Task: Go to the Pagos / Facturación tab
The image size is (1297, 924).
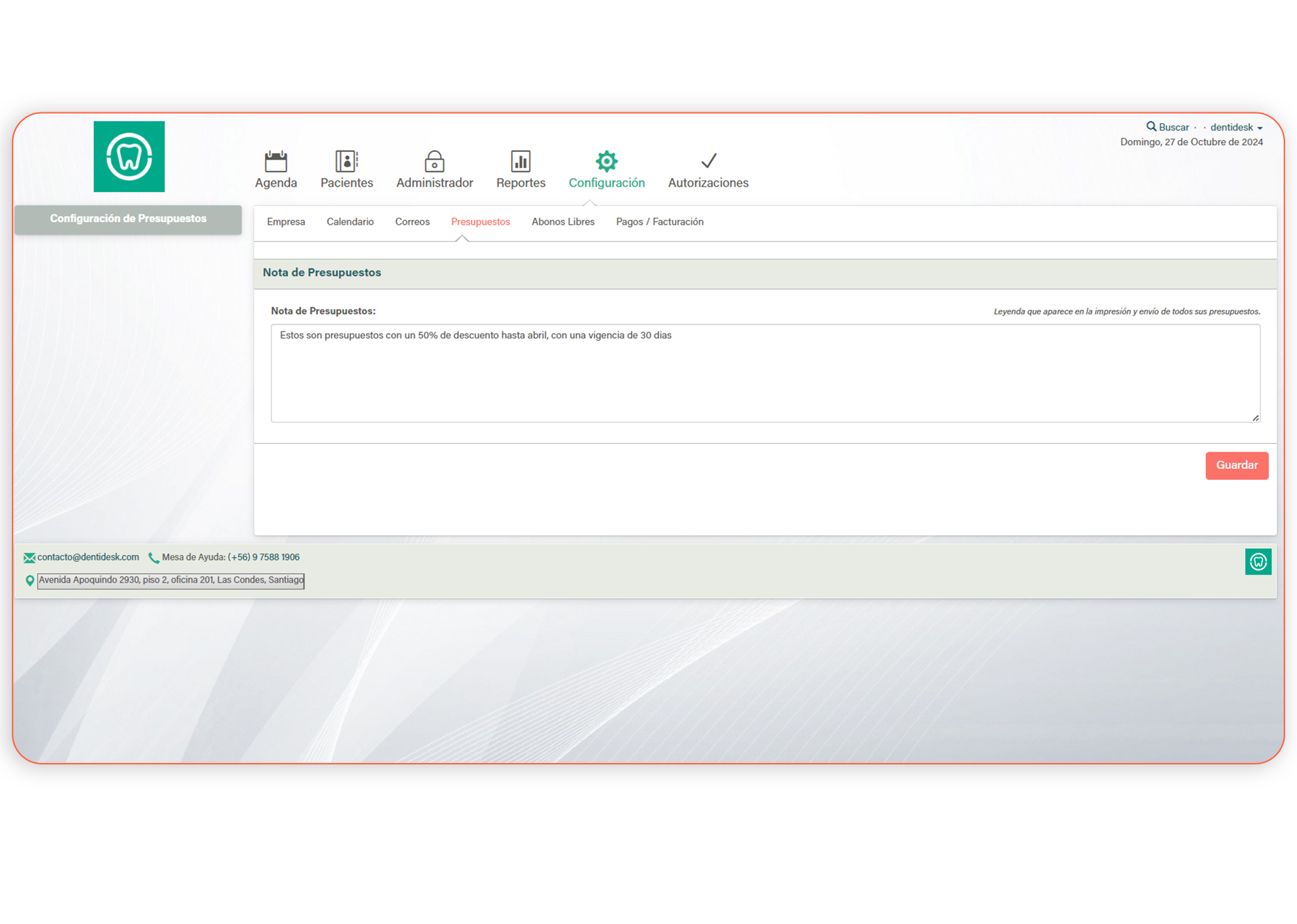Action: 659,222
